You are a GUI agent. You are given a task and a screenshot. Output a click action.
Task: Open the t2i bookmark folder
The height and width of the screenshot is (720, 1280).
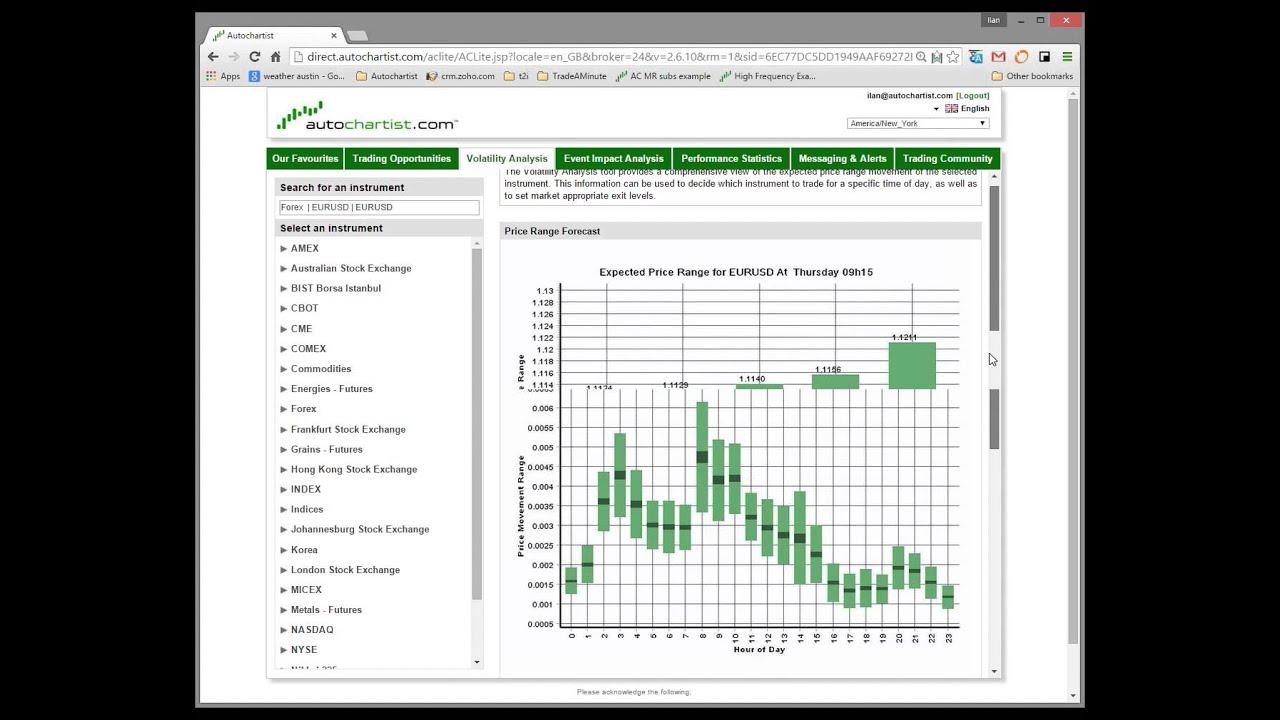point(516,76)
